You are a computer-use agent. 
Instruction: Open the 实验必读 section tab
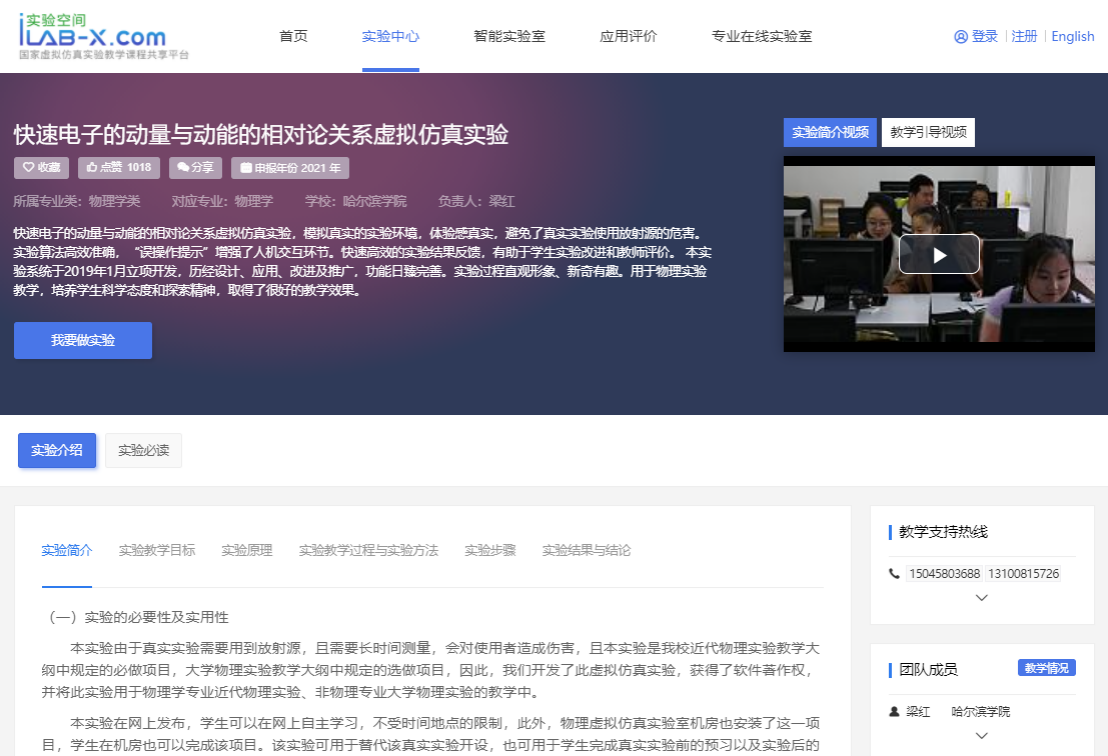143,450
